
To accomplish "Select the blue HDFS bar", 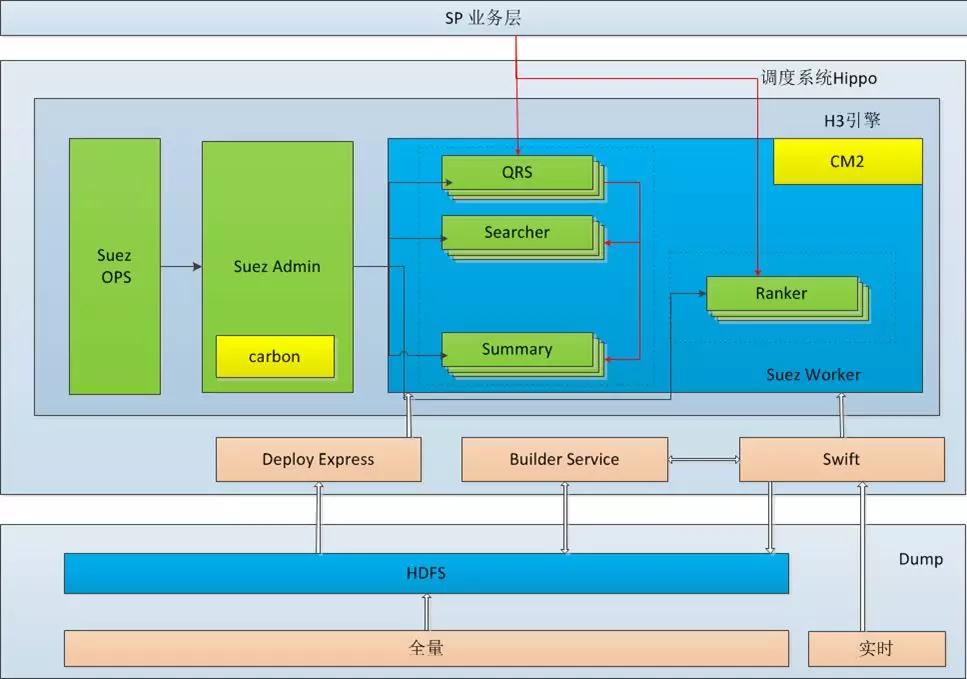I will (426, 574).
